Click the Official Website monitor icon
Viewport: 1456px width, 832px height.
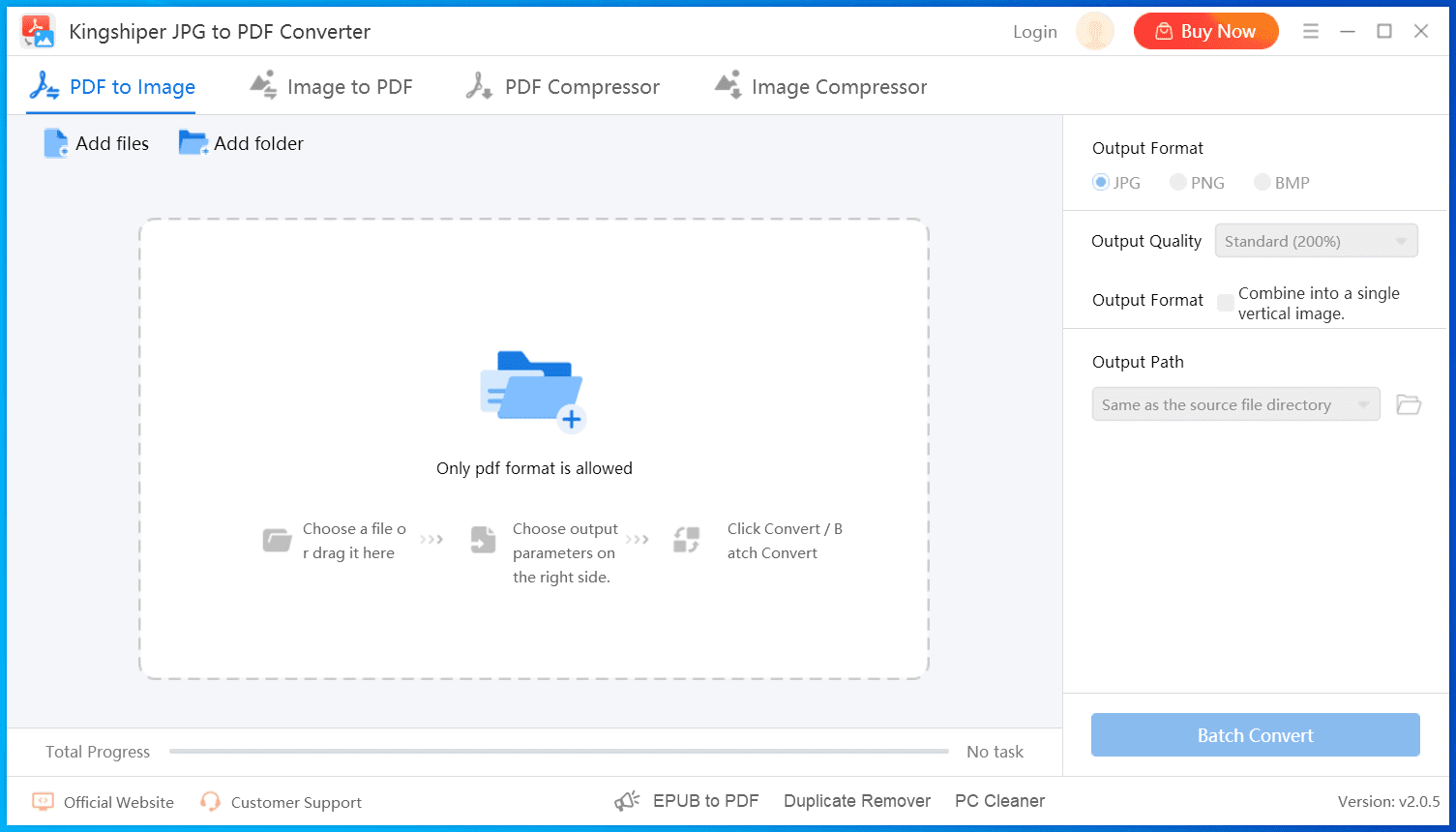pyautogui.click(x=43, y=802)
